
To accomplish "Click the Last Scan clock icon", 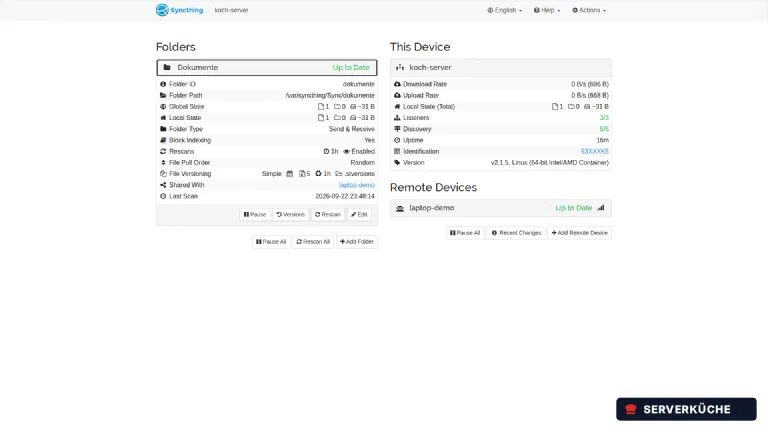I will [163, 196].
